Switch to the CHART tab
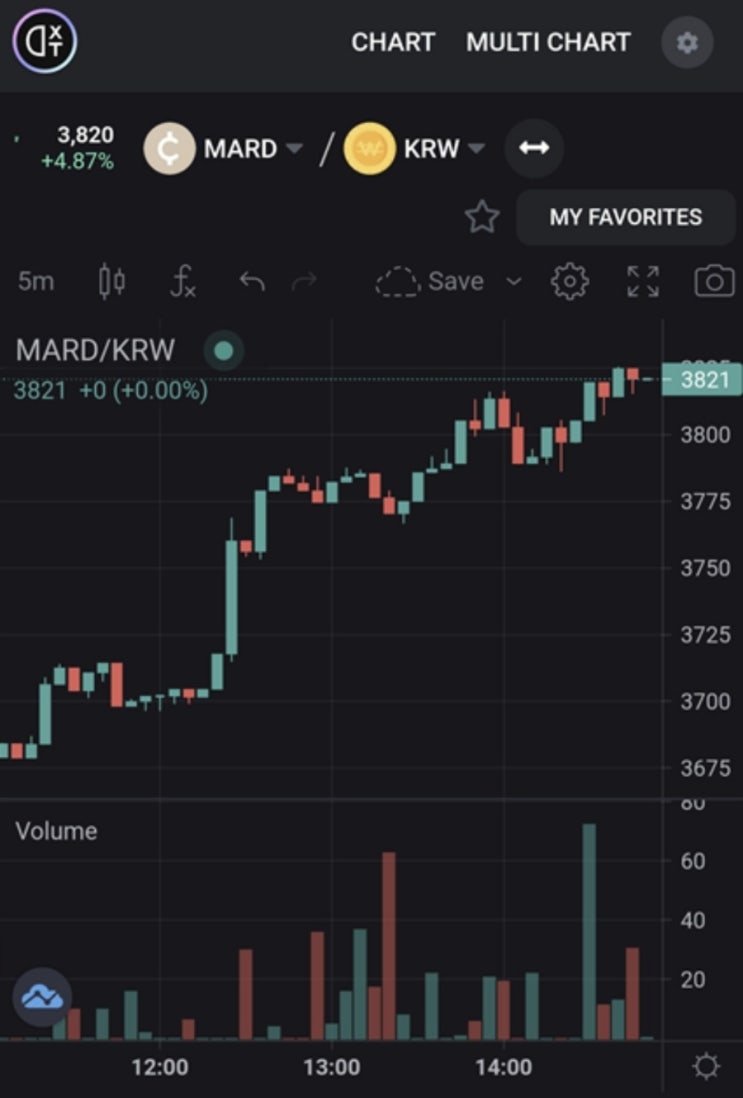The height and width of the screenshot is (1098, 743). point(393,42)
